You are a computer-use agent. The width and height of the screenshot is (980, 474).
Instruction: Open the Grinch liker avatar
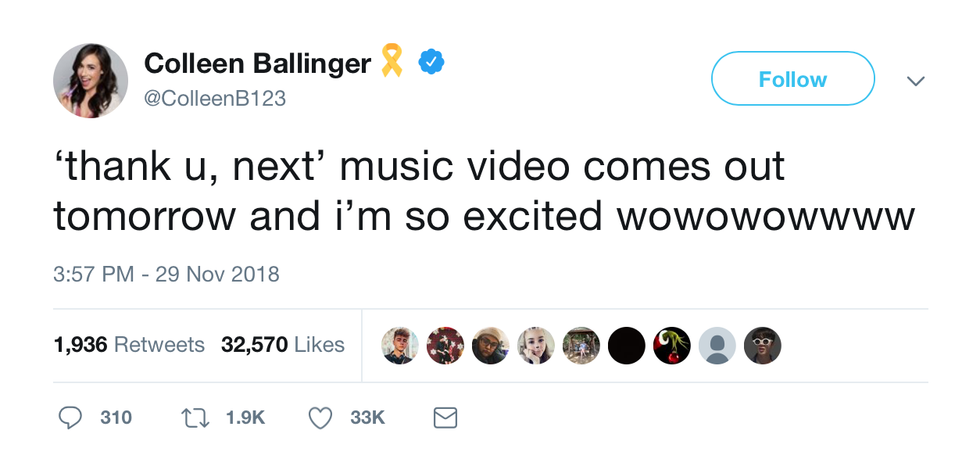point(672,345)
